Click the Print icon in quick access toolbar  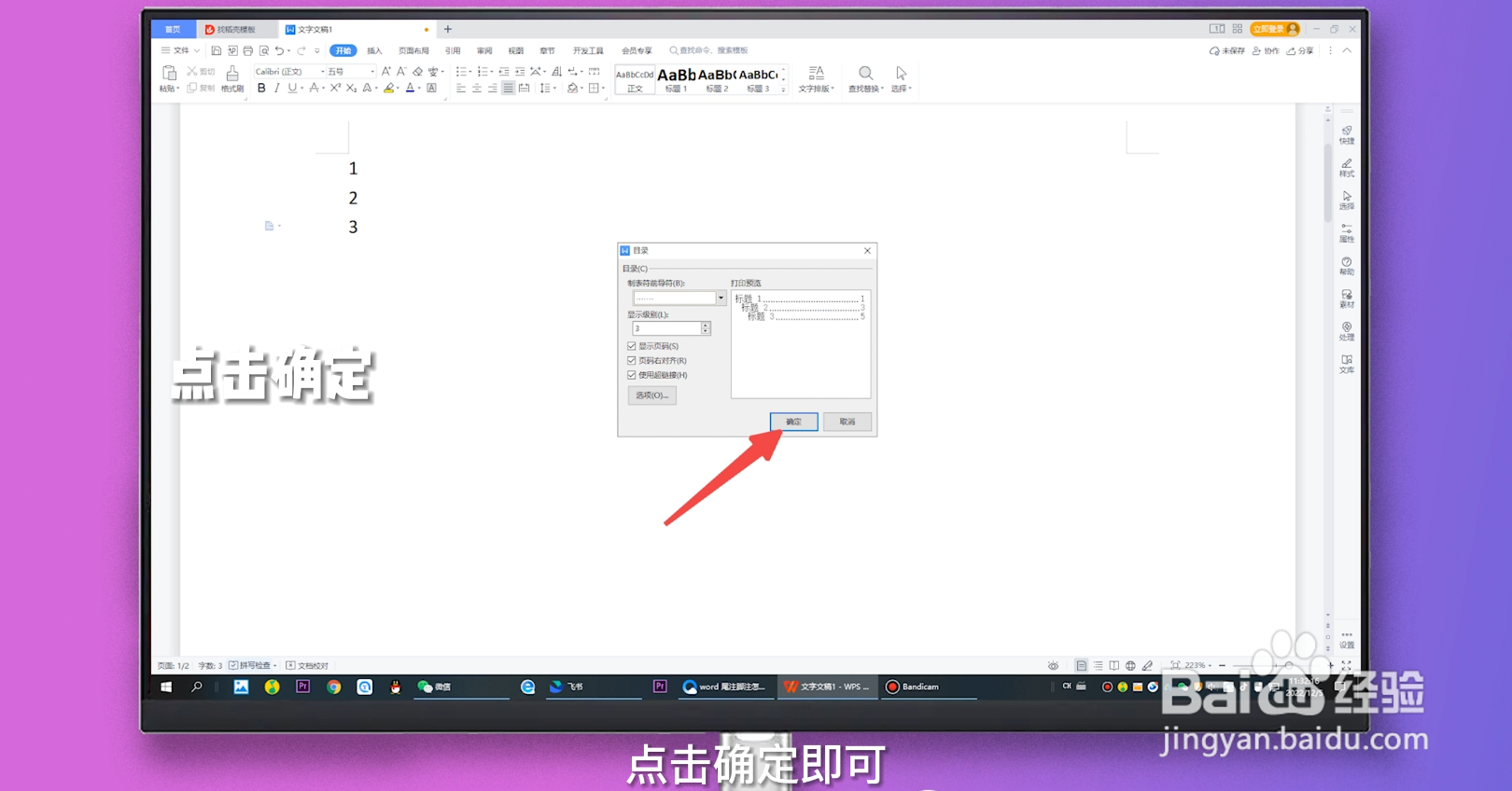click(248, 50)
